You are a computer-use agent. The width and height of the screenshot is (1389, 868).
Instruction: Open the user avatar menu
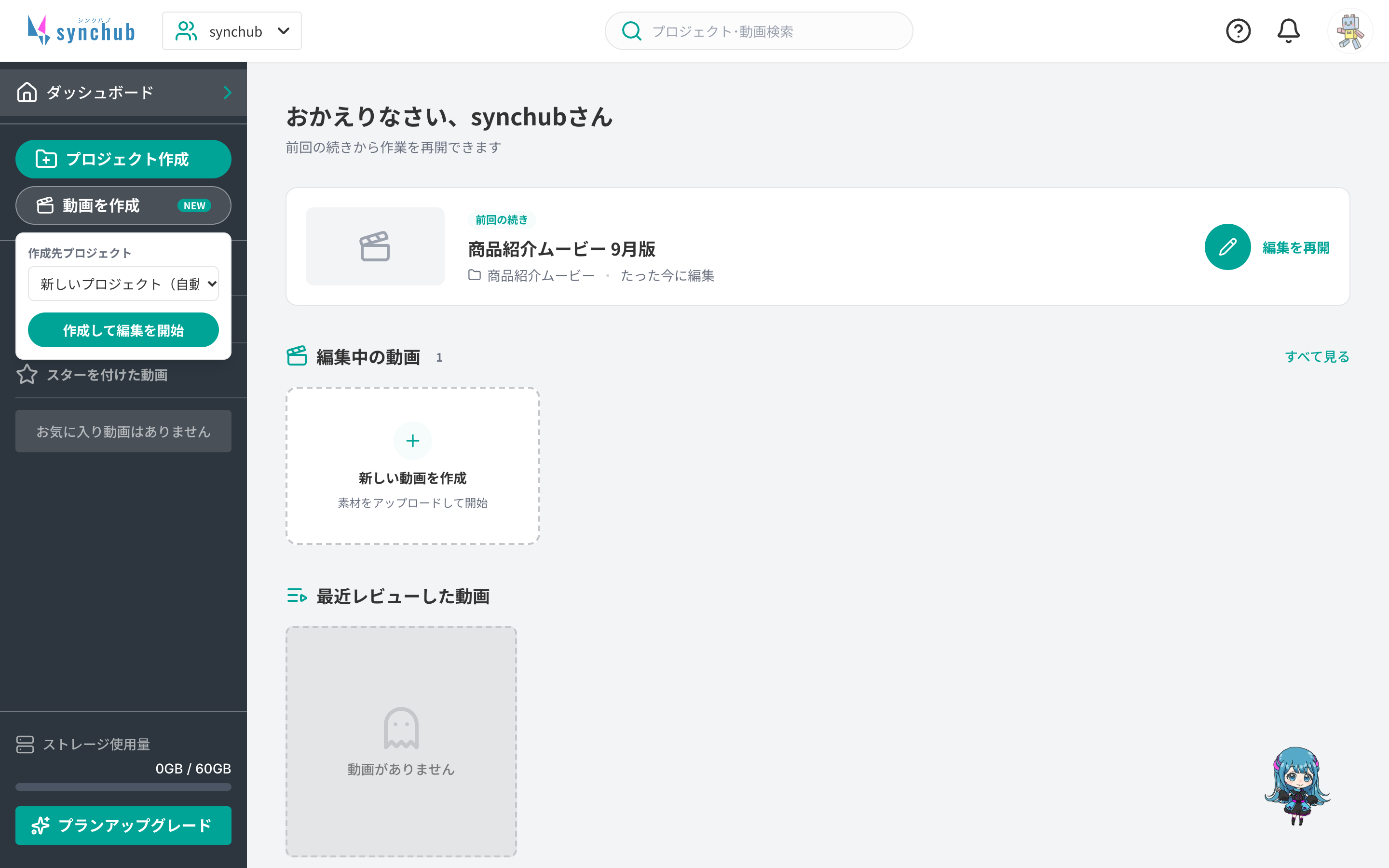[1350, 31]
